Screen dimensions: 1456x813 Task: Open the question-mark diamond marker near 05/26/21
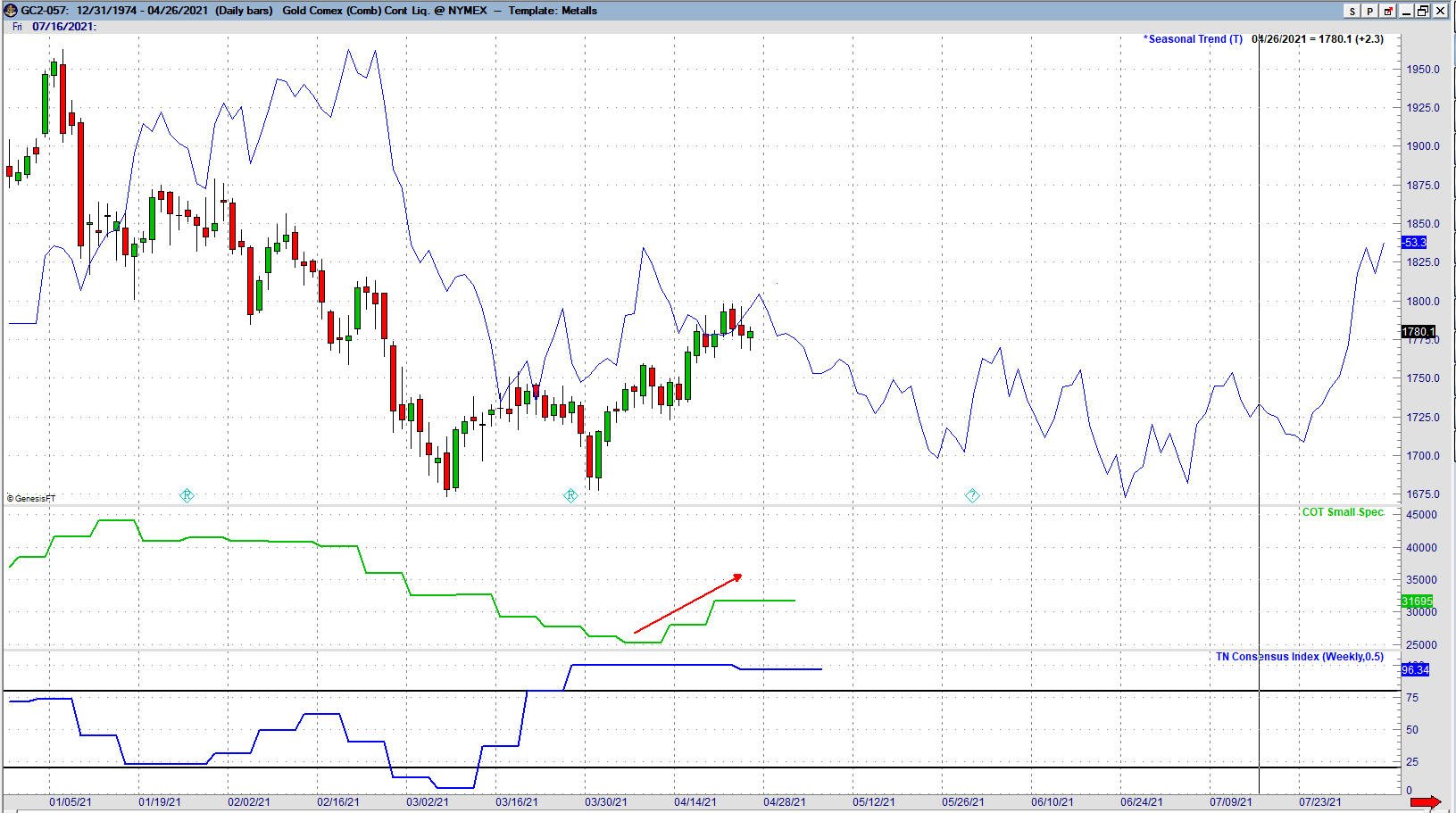(972, 495)
